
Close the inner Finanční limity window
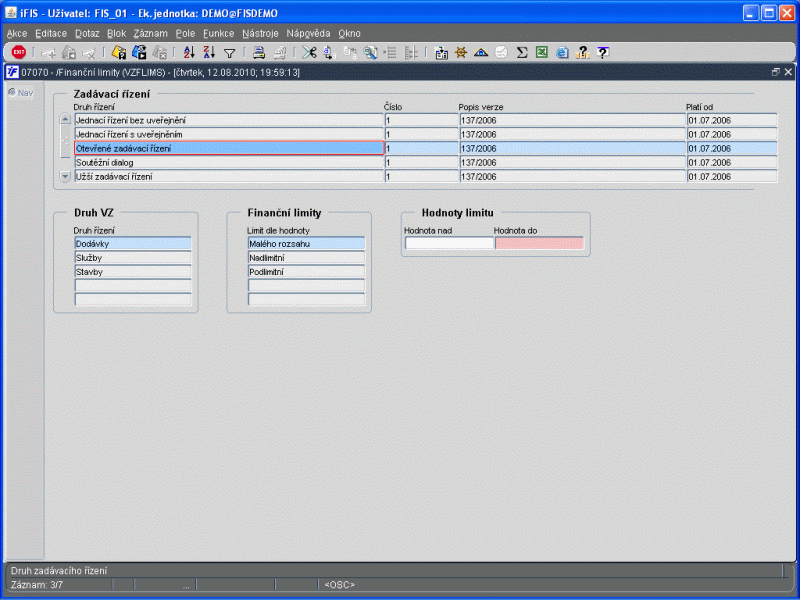tap(788, 72)
